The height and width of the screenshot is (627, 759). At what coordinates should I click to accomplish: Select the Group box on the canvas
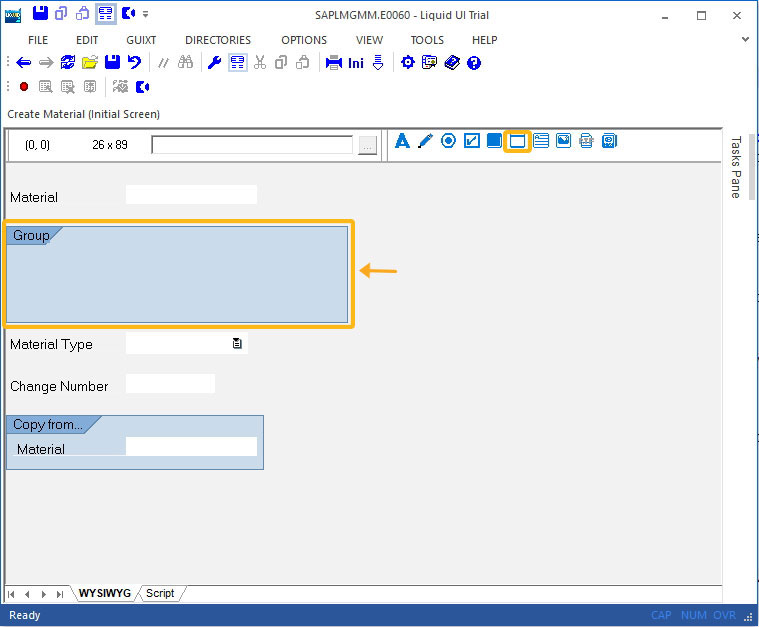point(177,275)
